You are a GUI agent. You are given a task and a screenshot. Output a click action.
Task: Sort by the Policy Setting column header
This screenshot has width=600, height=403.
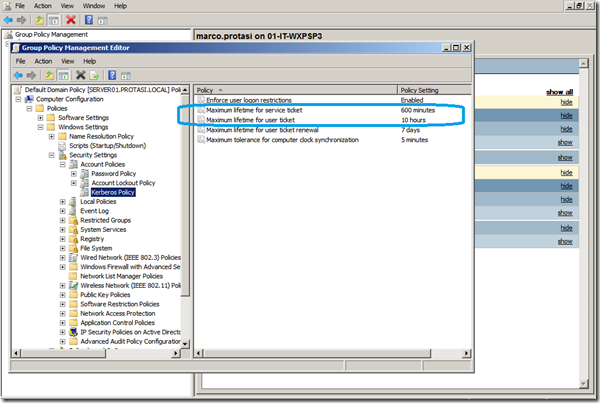(x=434, y=90)
